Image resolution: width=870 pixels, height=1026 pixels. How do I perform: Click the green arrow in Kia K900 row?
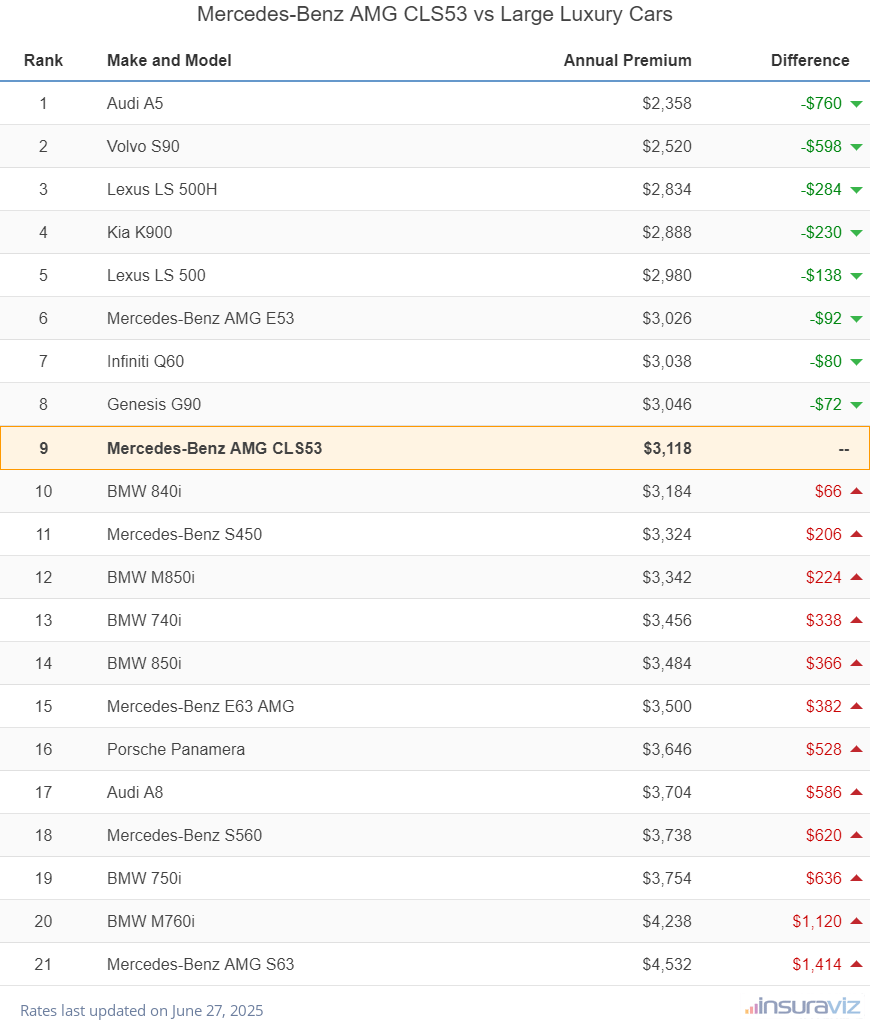[x=856, y=233]
